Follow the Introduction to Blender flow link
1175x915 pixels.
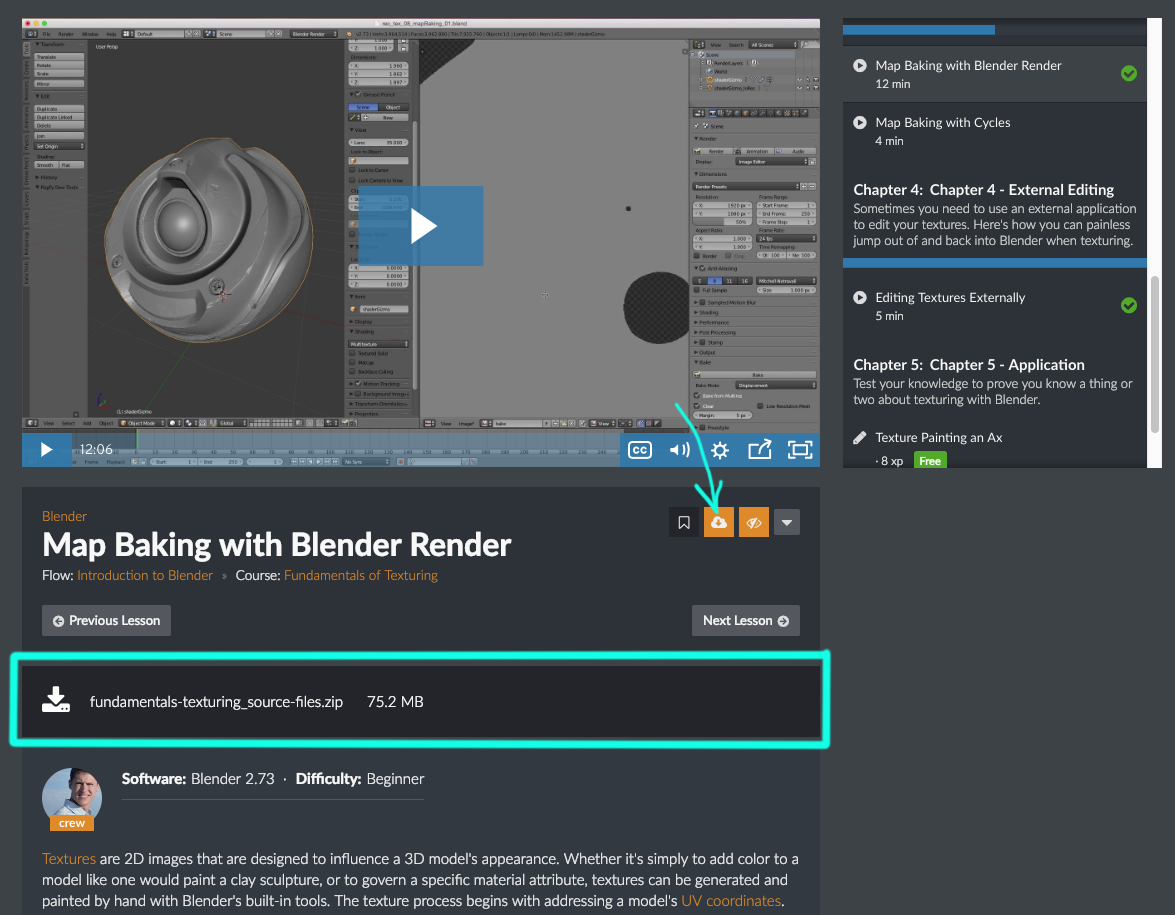coord(145,576)
